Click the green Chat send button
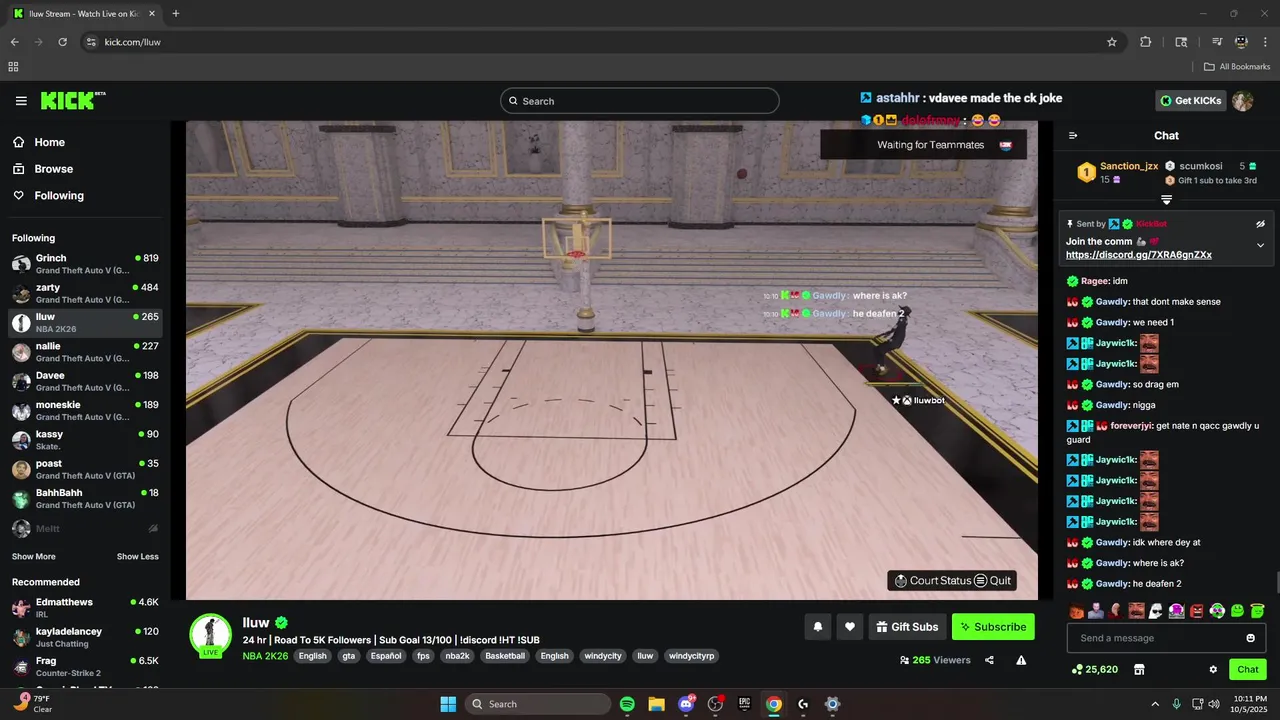This screenshot has height=720, width=1280. coord(1248,669)
